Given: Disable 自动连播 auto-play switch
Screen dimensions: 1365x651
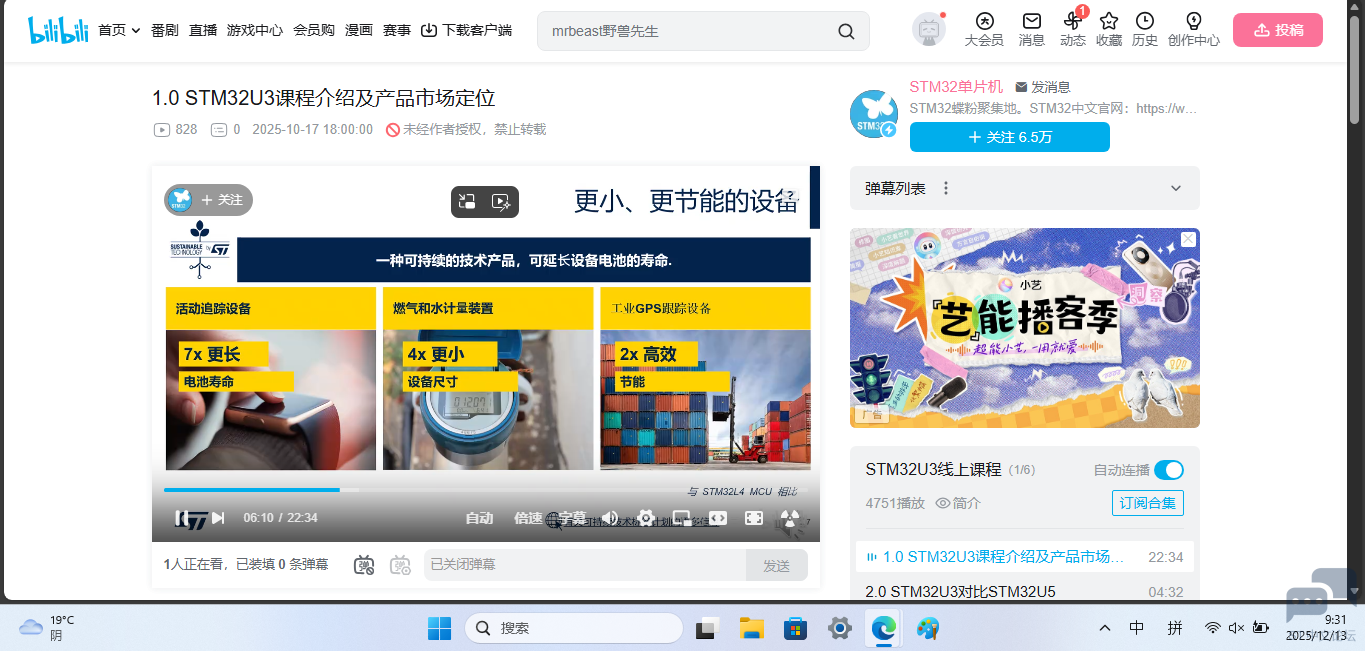Looking at the screenshot, I should [x=1167, y=469].
